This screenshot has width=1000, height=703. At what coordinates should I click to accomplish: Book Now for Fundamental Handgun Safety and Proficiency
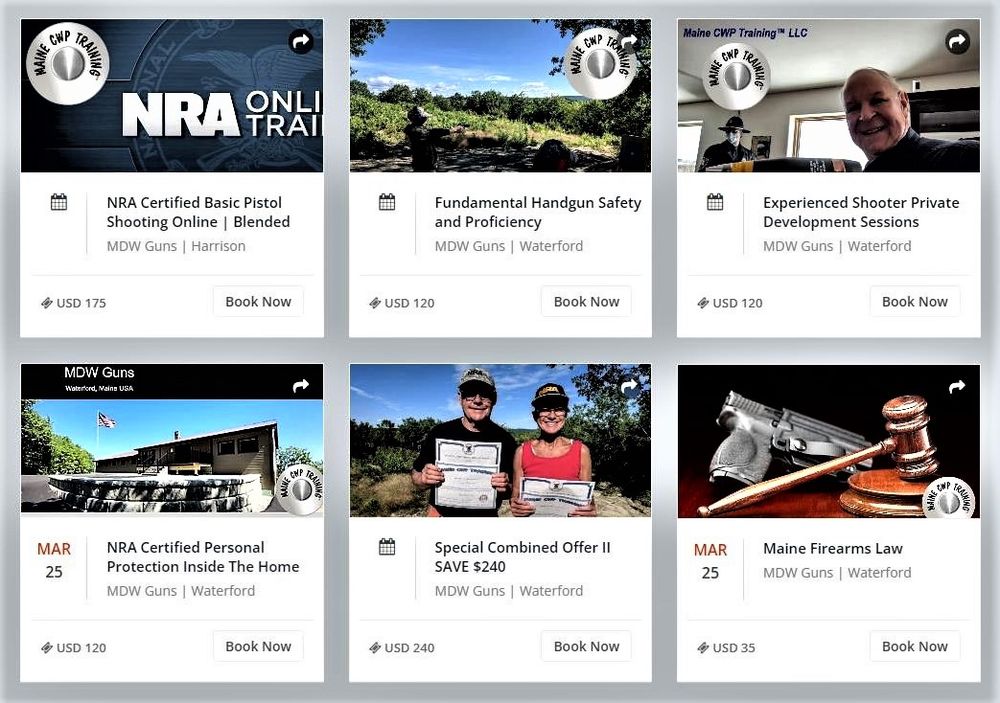pyautogui.click(x=586, y=302)
